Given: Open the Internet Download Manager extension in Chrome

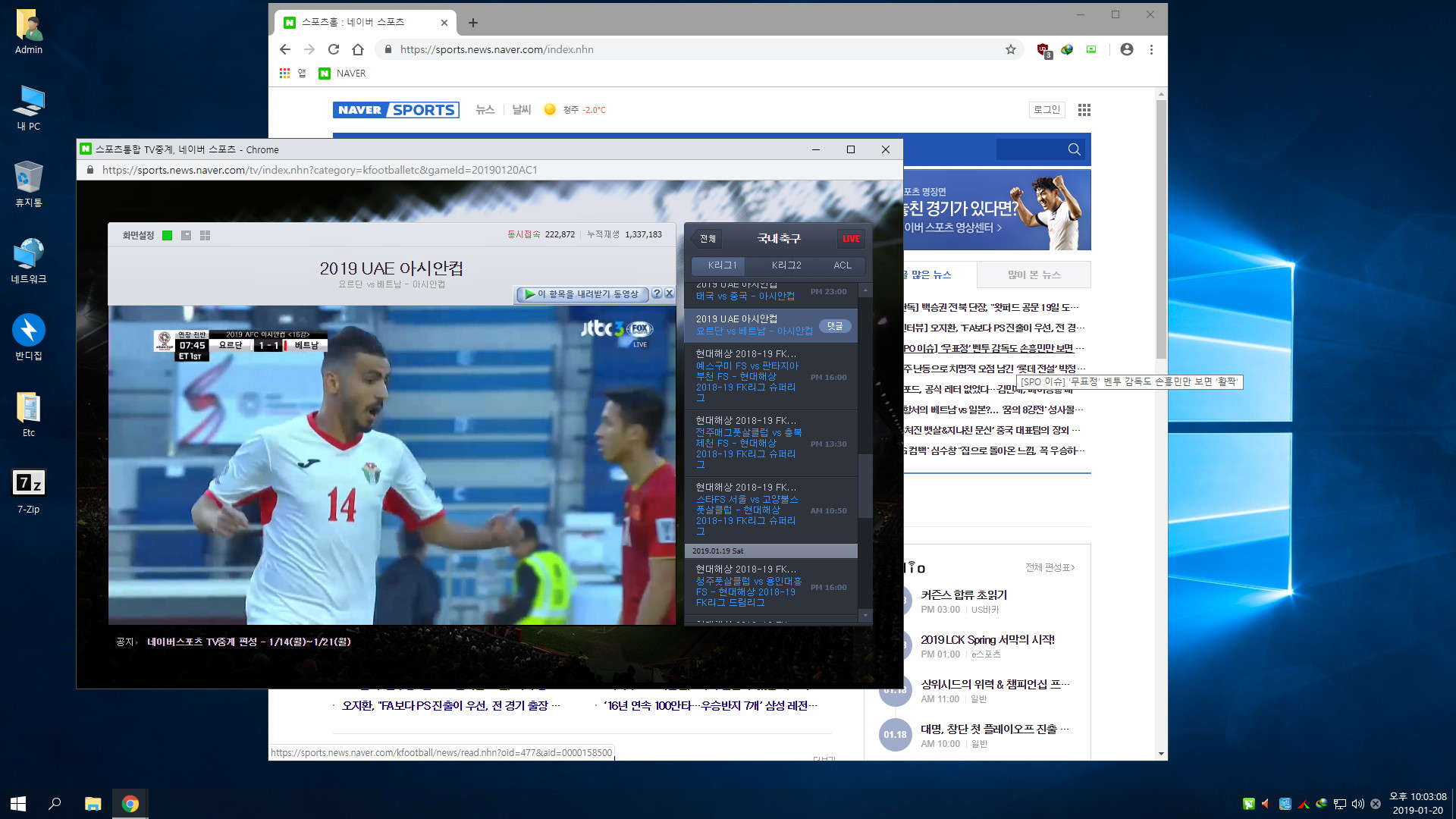Looking at the screenshot, I should [x=1067, y=49].
